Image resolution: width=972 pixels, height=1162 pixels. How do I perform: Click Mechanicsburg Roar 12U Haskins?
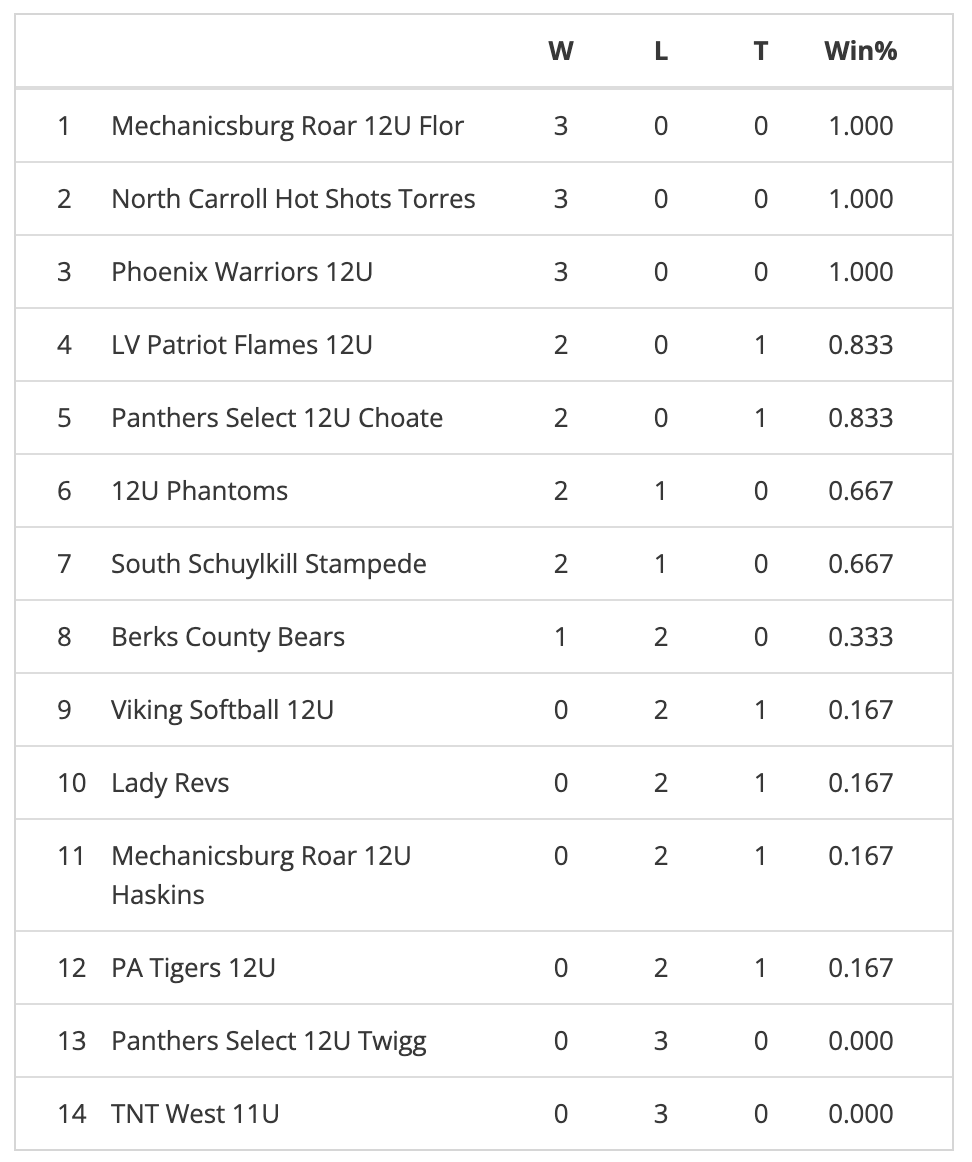(261, 875)
